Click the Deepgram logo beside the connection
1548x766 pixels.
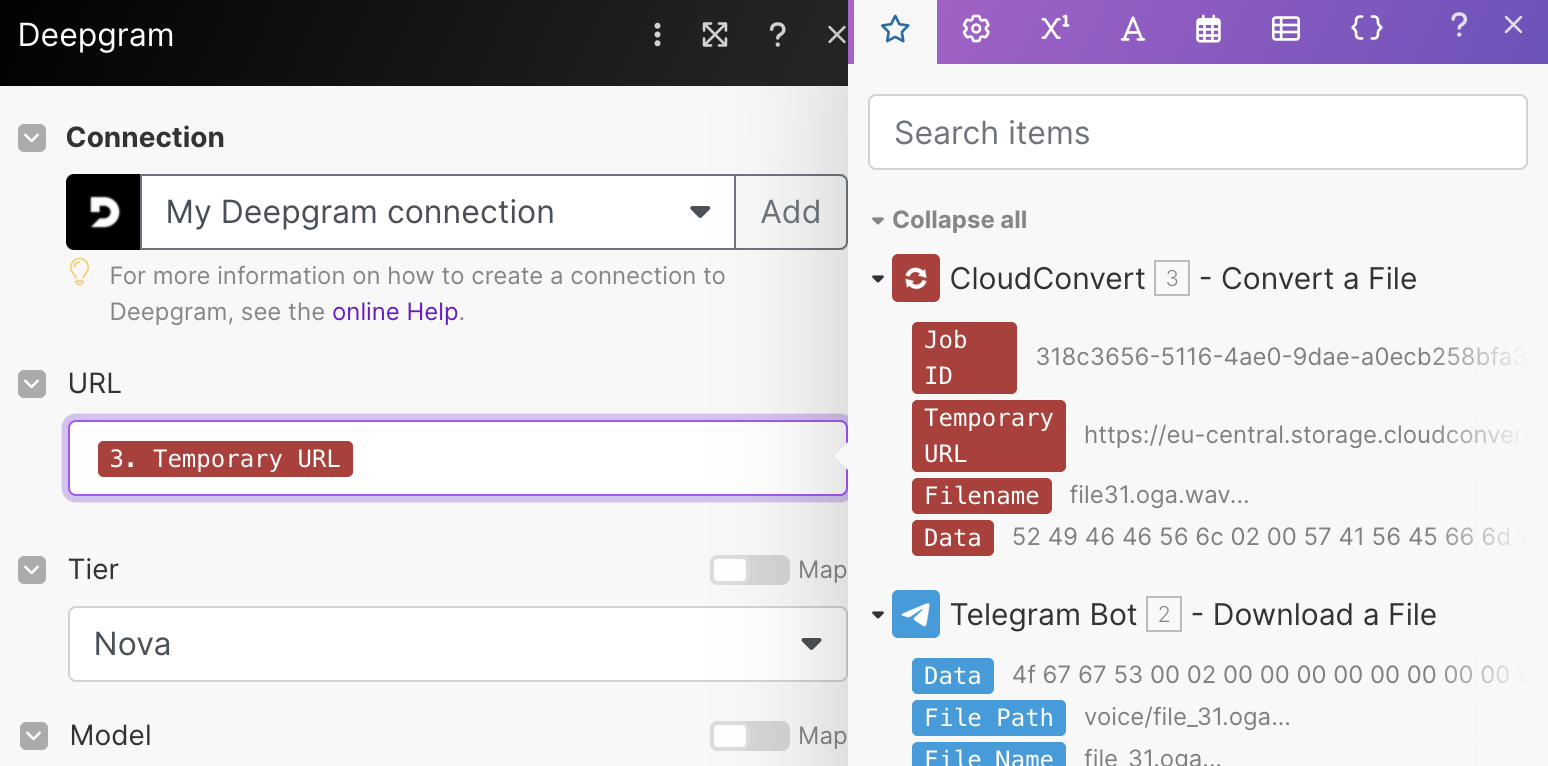pos(103,212)
